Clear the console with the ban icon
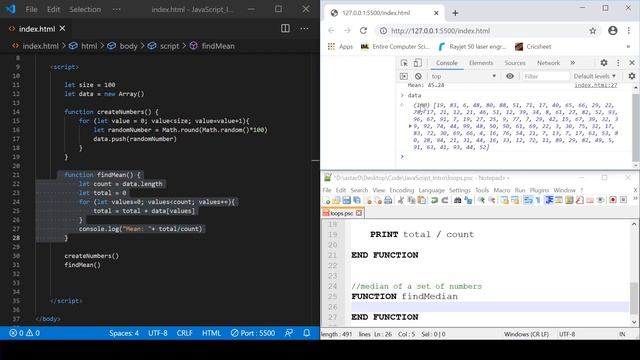Screen dimensions: 640x360 pos(418,76)
